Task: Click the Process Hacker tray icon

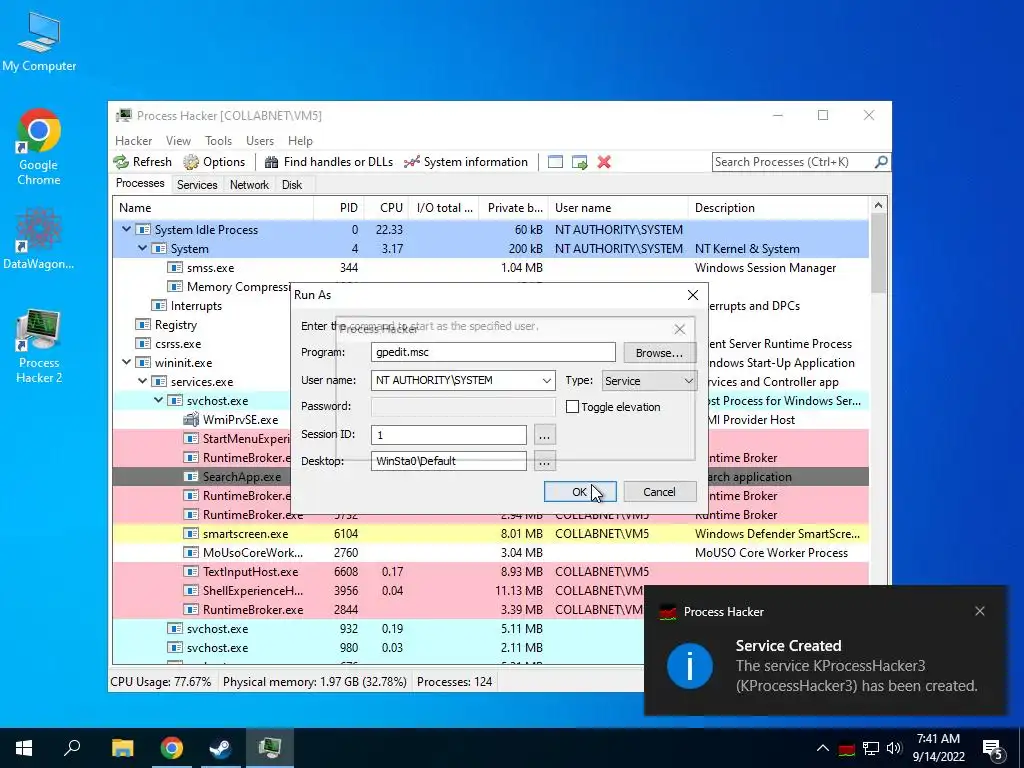Action: pos(847,749)
